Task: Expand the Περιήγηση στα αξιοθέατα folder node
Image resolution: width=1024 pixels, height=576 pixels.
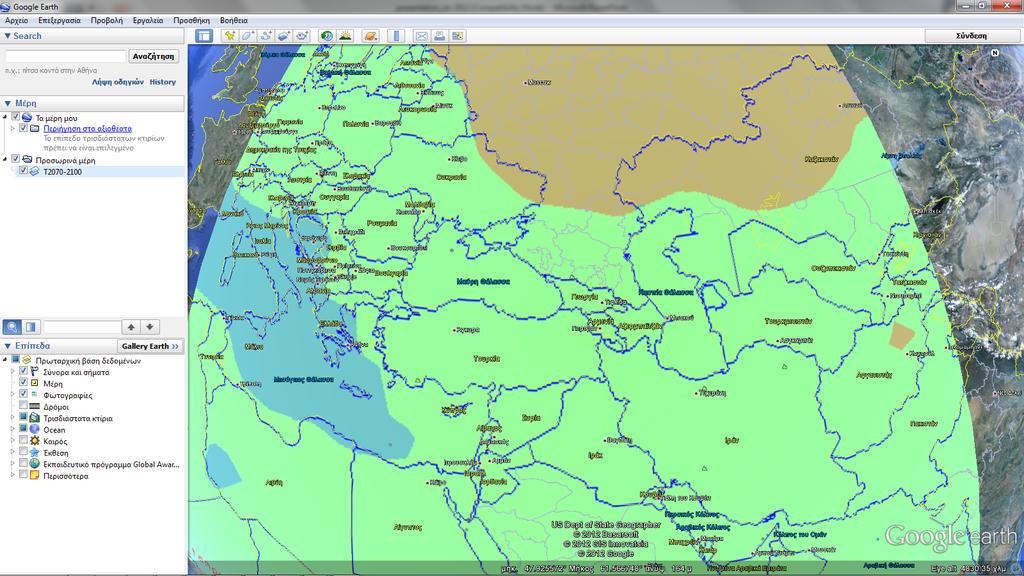Action: coord(12,129)
